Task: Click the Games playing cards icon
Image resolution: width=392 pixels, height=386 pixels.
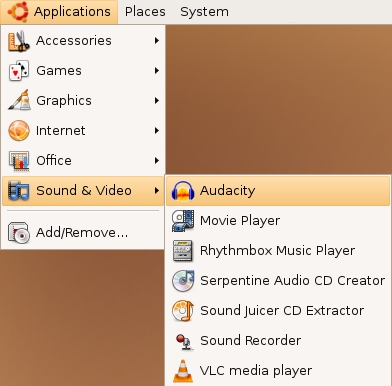Action: (19, 71)
